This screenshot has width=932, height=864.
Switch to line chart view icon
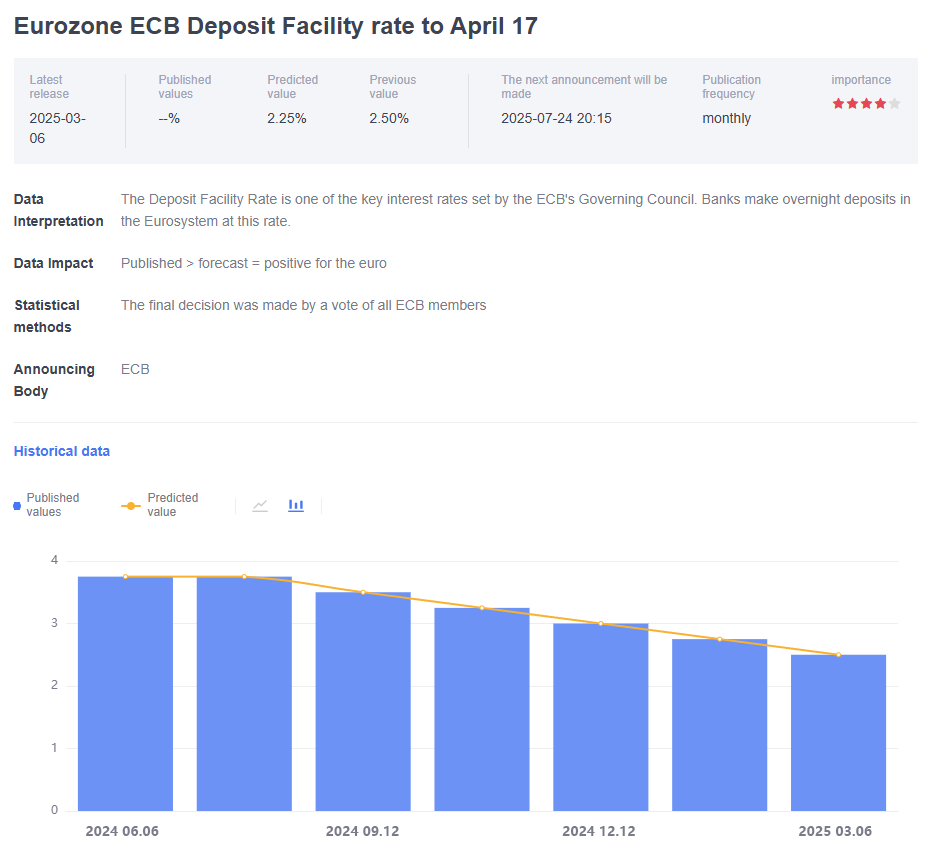tap(260, 505)
